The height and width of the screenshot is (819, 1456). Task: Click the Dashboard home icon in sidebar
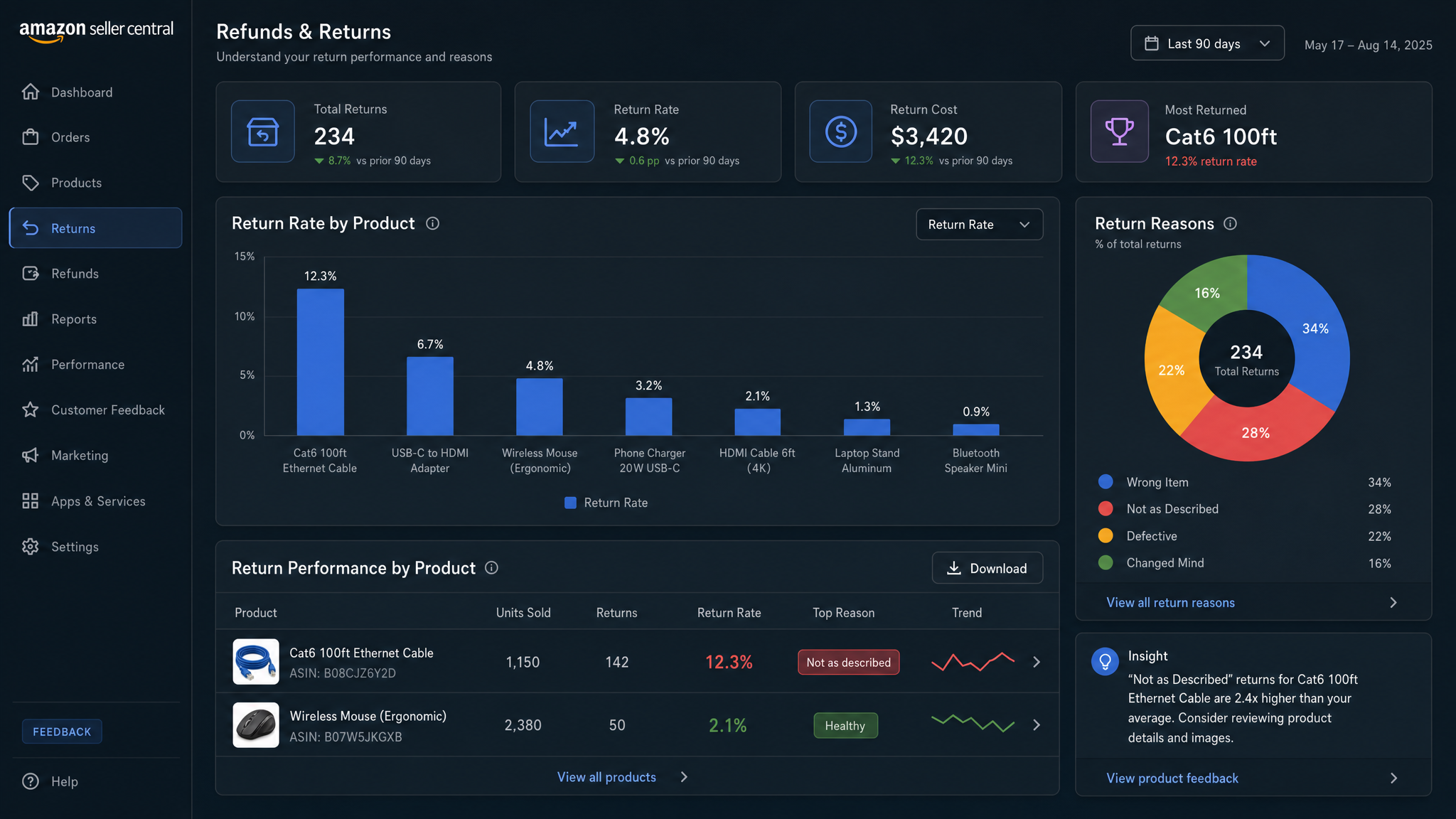pyautogui.click(x=31, y=92)
